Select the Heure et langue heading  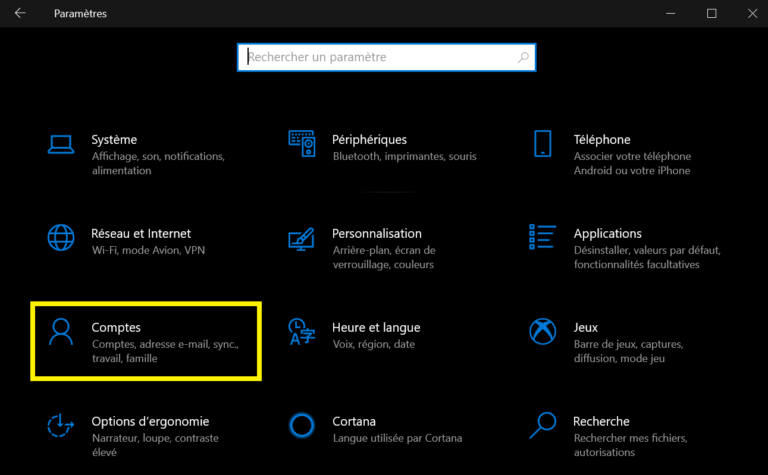point(376,328)
